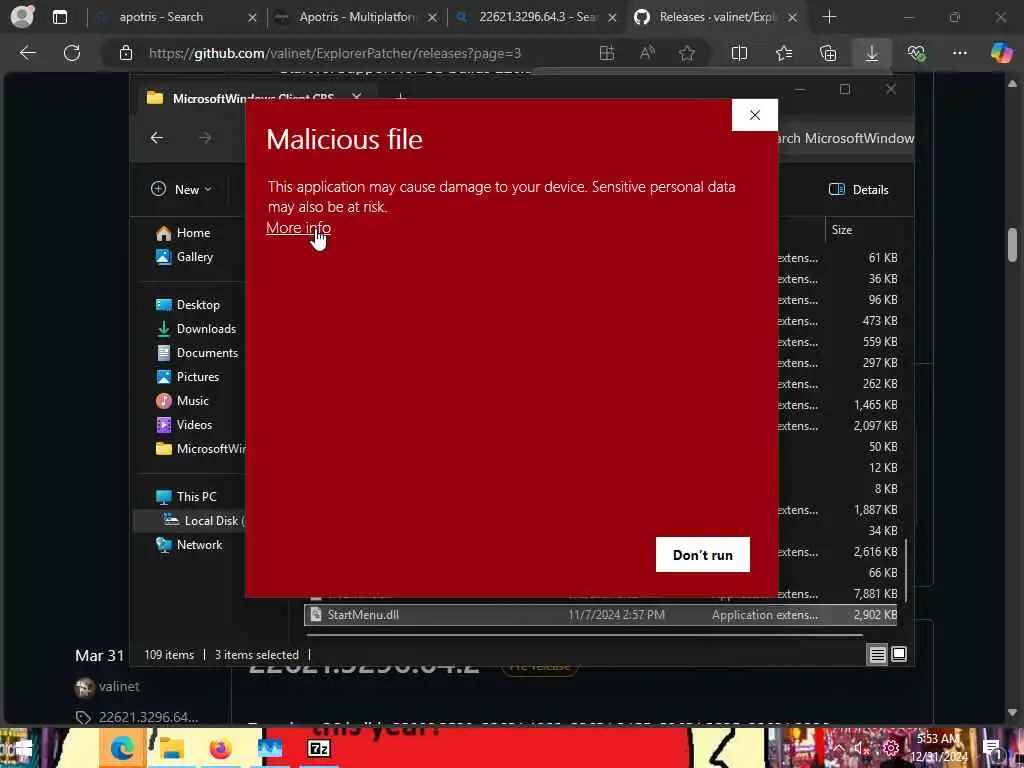Open the app available grid icon
Viewport: 1024px width, 768px height.
[x=607, y=54]
